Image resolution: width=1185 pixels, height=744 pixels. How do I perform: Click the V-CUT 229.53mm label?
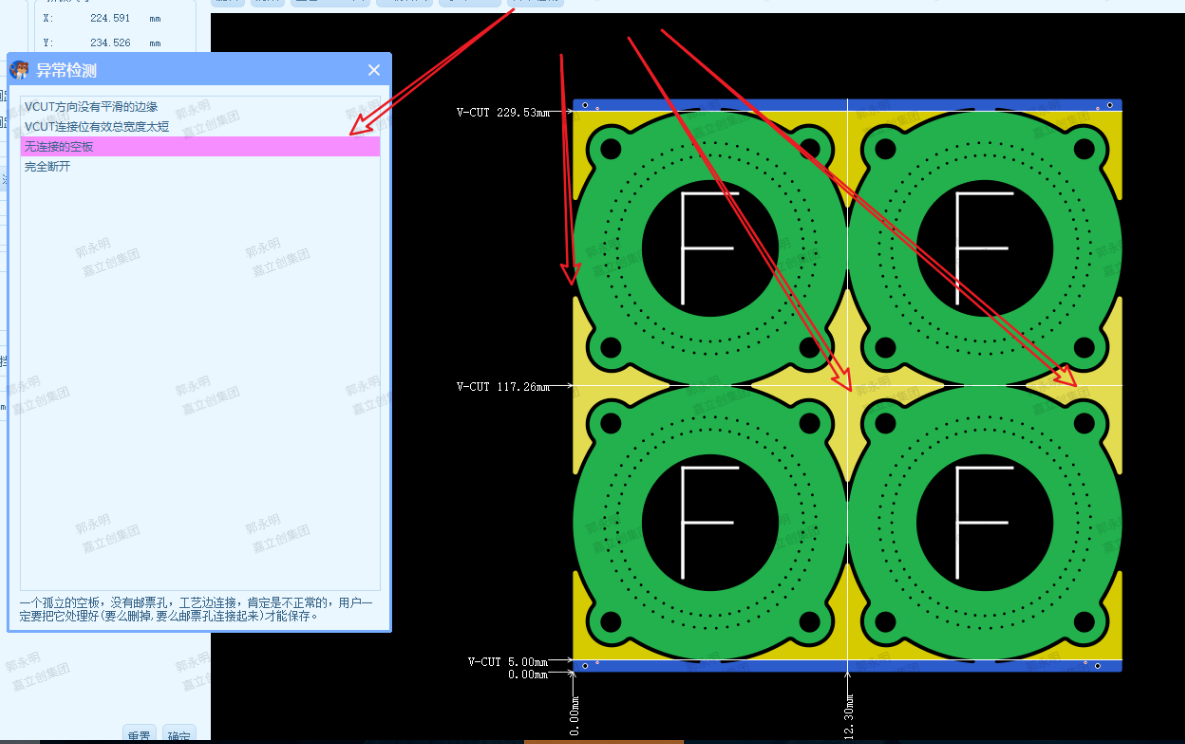click(503, 113)
